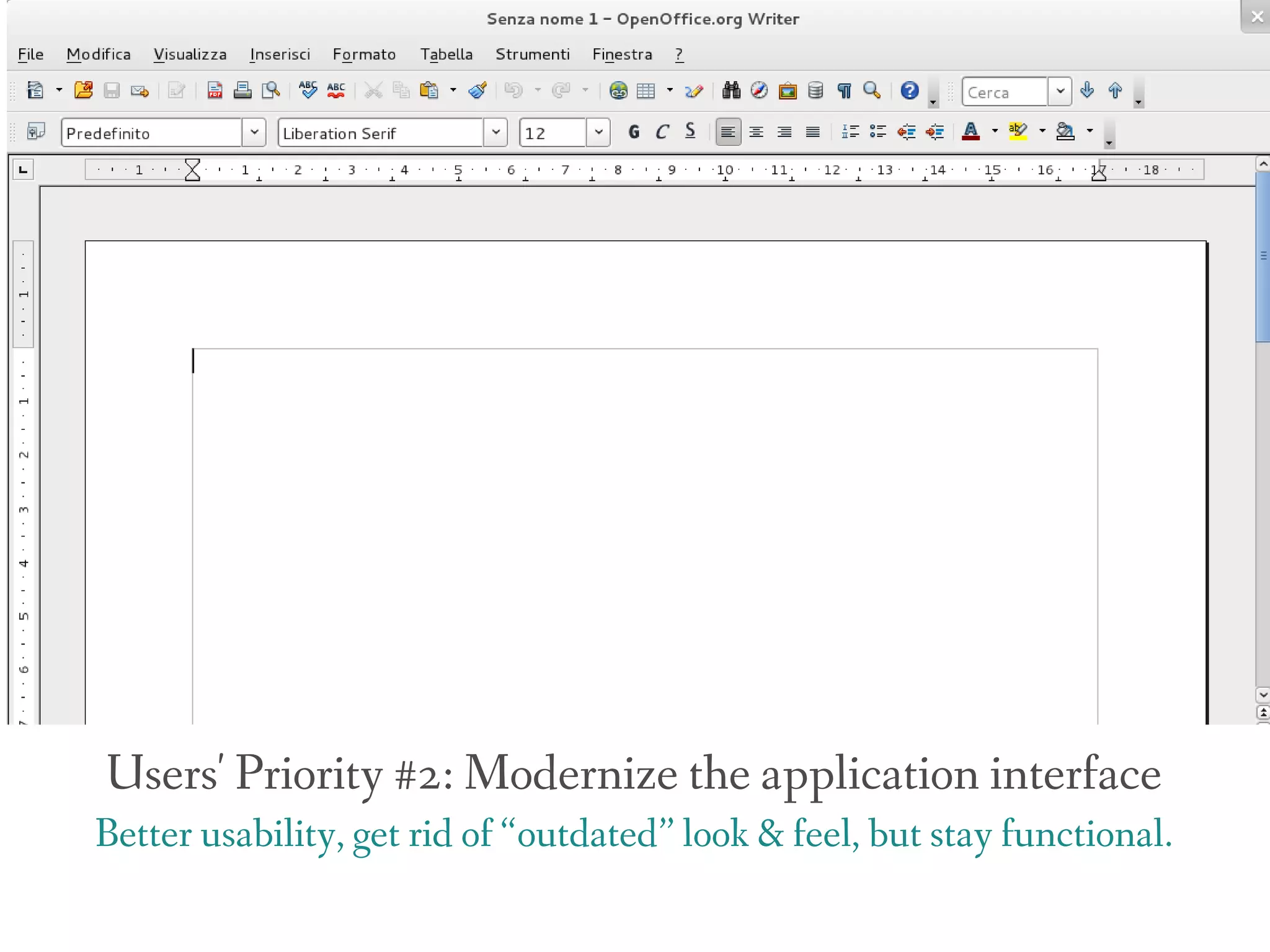This screenshot has height=952, width=1270.
Task: Apply the red Font Color swatch
Action: coord(971,131)
